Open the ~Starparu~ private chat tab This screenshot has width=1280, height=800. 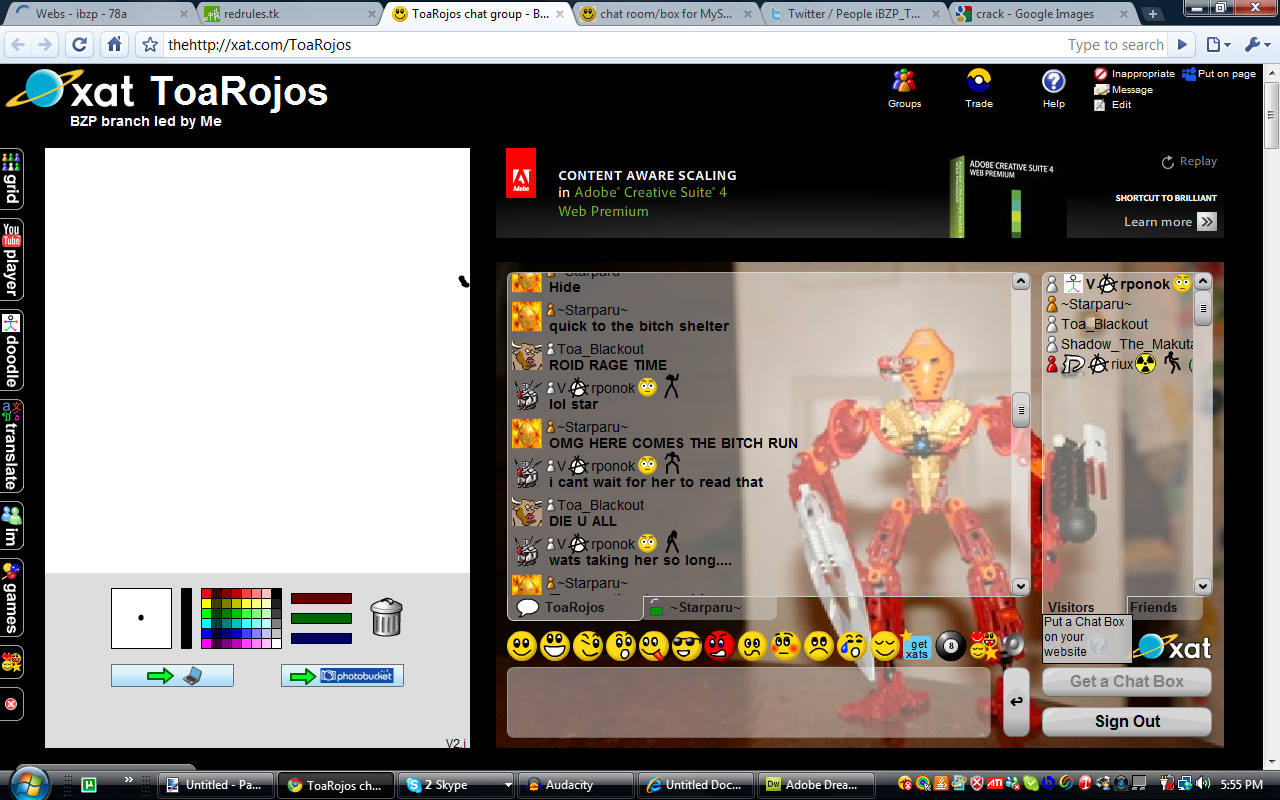[709, 607]
